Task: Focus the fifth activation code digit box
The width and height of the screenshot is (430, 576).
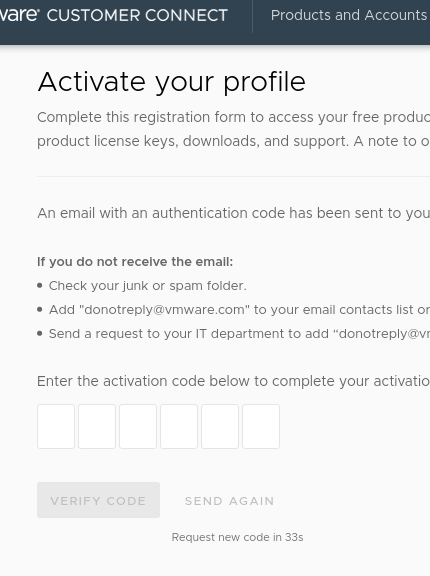Action: tap(220, 426)
